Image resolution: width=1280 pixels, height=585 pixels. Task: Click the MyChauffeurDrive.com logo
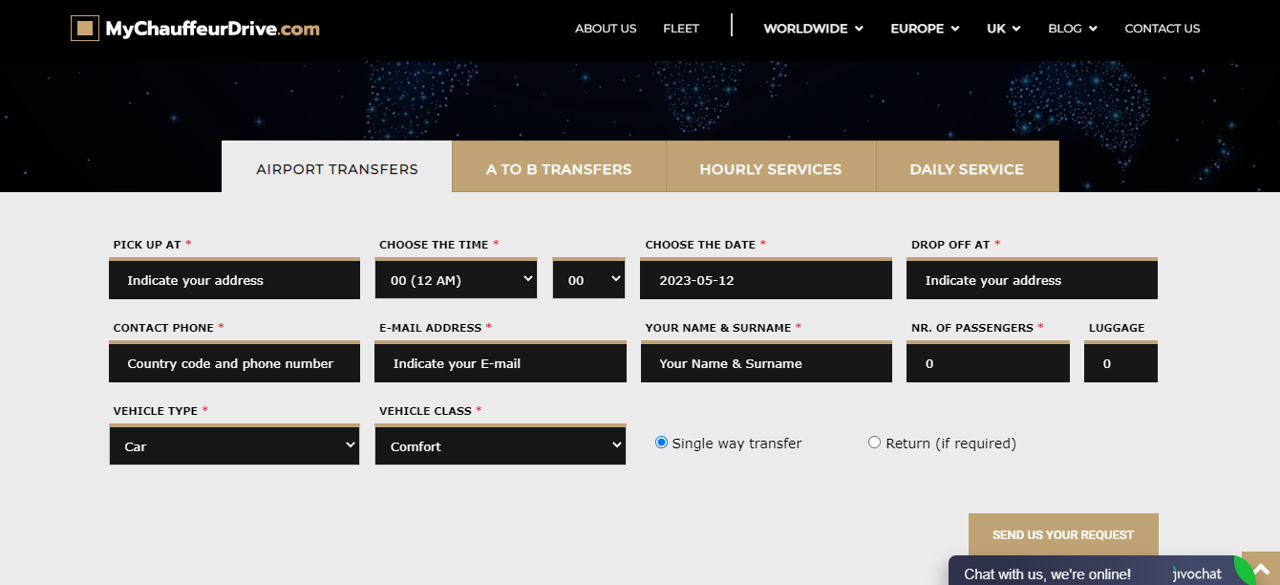point(195,28)
